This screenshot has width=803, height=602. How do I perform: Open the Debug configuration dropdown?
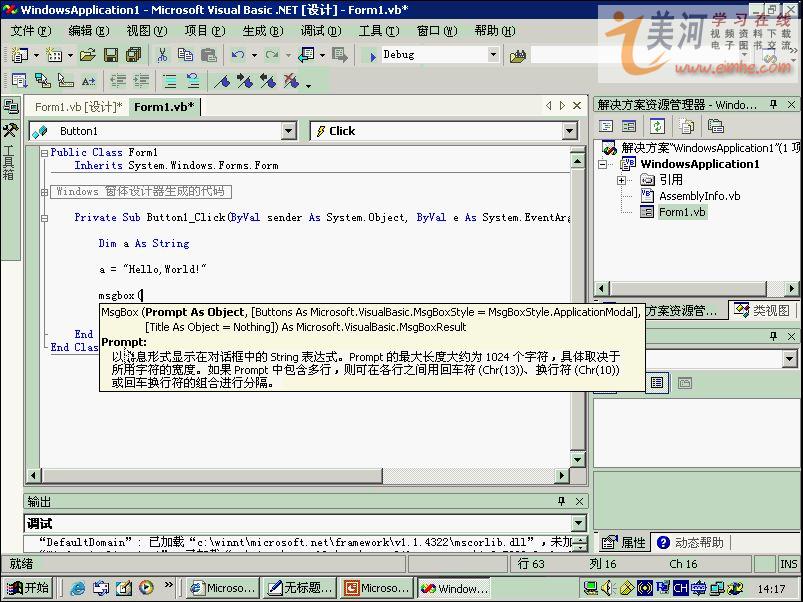pos(493,54)
